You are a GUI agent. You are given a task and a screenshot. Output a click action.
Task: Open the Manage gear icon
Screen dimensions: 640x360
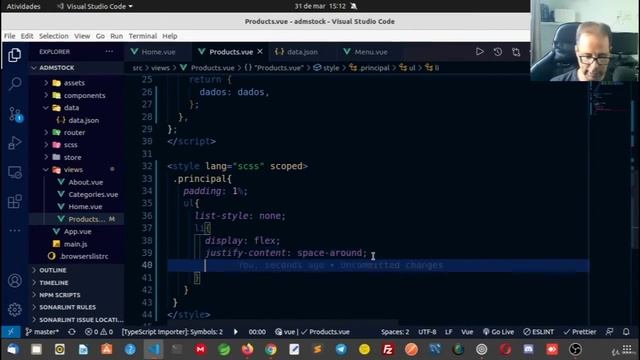pos(15,309)
